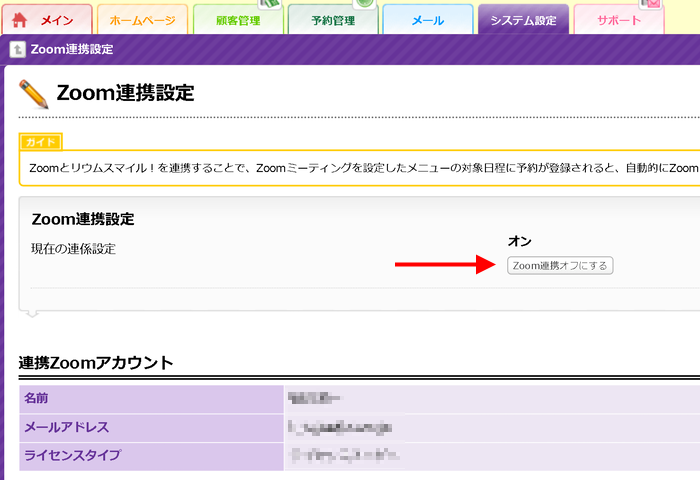Open the メイン tab
The height and width of the screenshot is (480, 700).
(47, 20)
